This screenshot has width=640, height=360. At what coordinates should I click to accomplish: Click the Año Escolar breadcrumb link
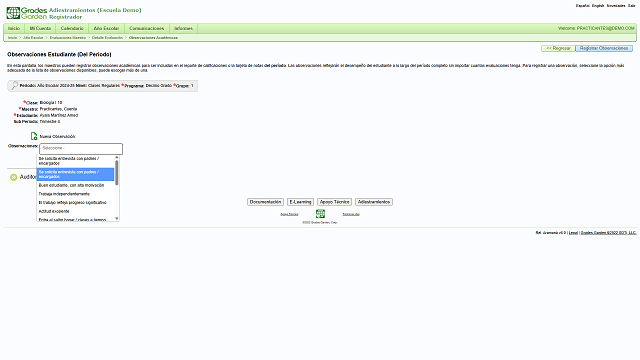click(x=33, y=38)
